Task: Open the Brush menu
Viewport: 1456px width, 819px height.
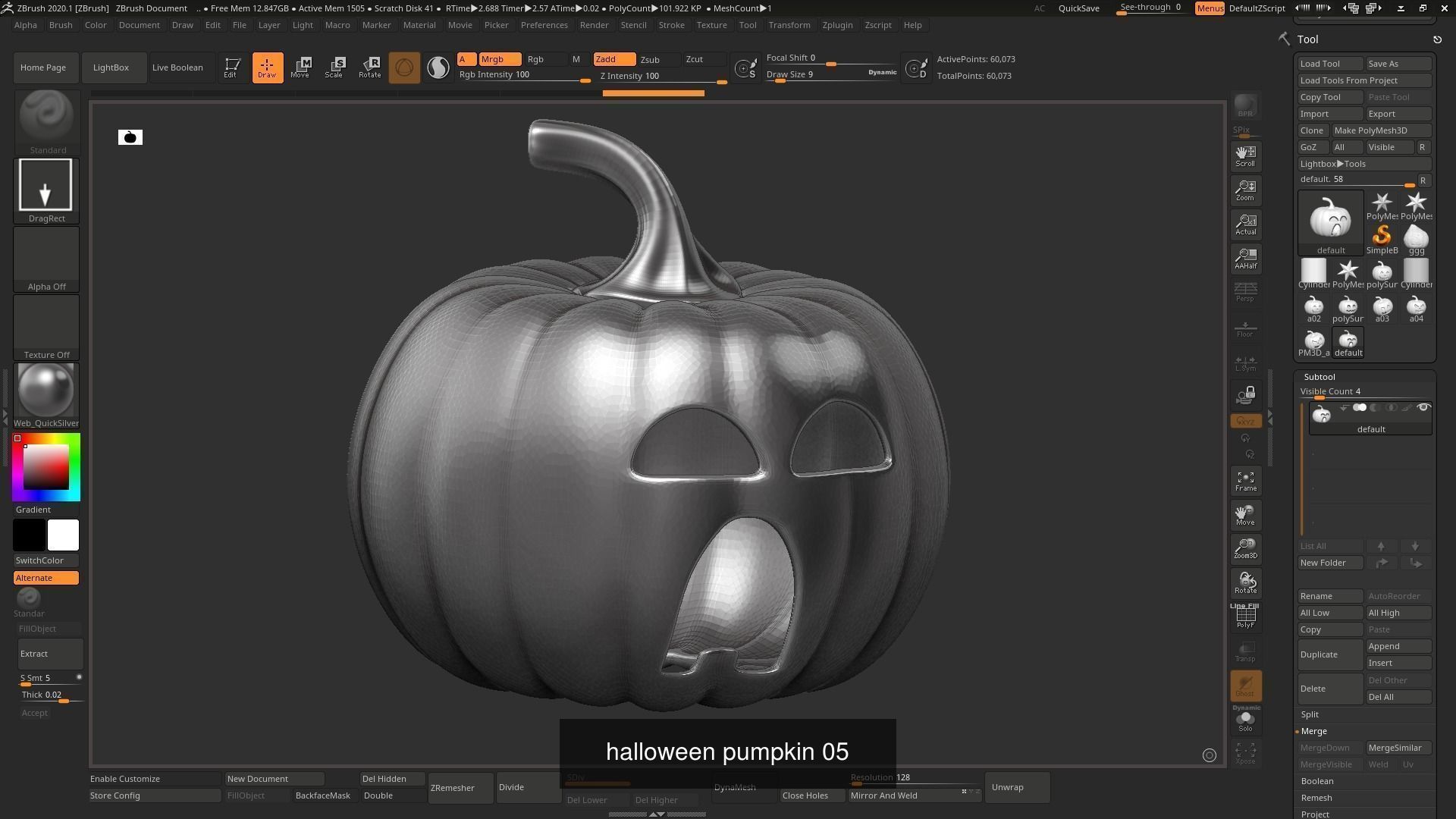Action: 61,25
